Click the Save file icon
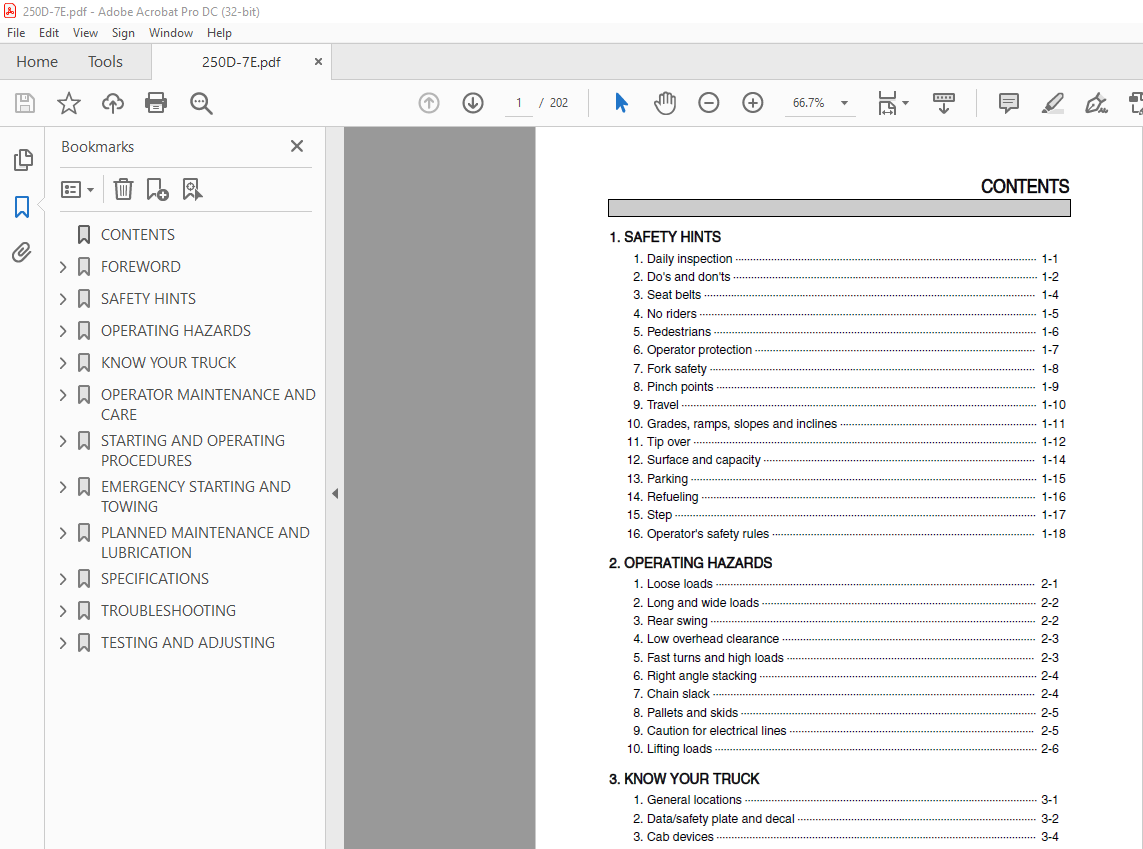The height and width of the screenshot is (849, 1143). tap(25, 103)
